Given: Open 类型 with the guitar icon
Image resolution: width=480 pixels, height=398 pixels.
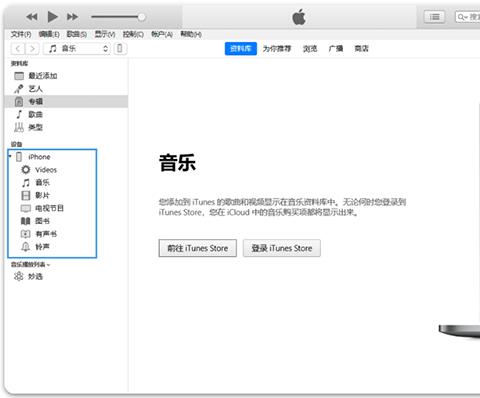Looking at the screenshot, I should tap(66, 127).
